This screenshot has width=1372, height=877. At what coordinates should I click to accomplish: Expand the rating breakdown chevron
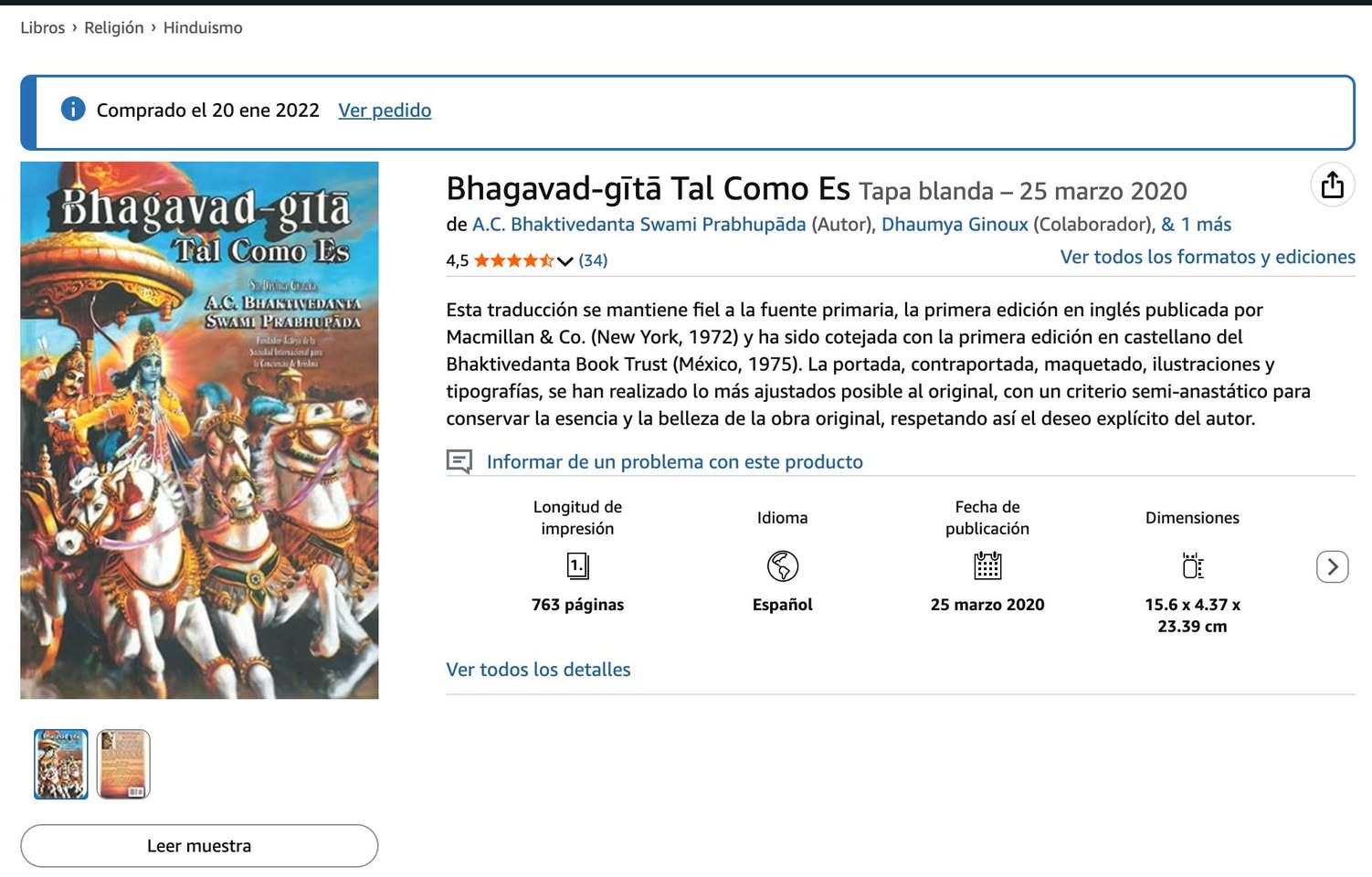coord(565,261)
